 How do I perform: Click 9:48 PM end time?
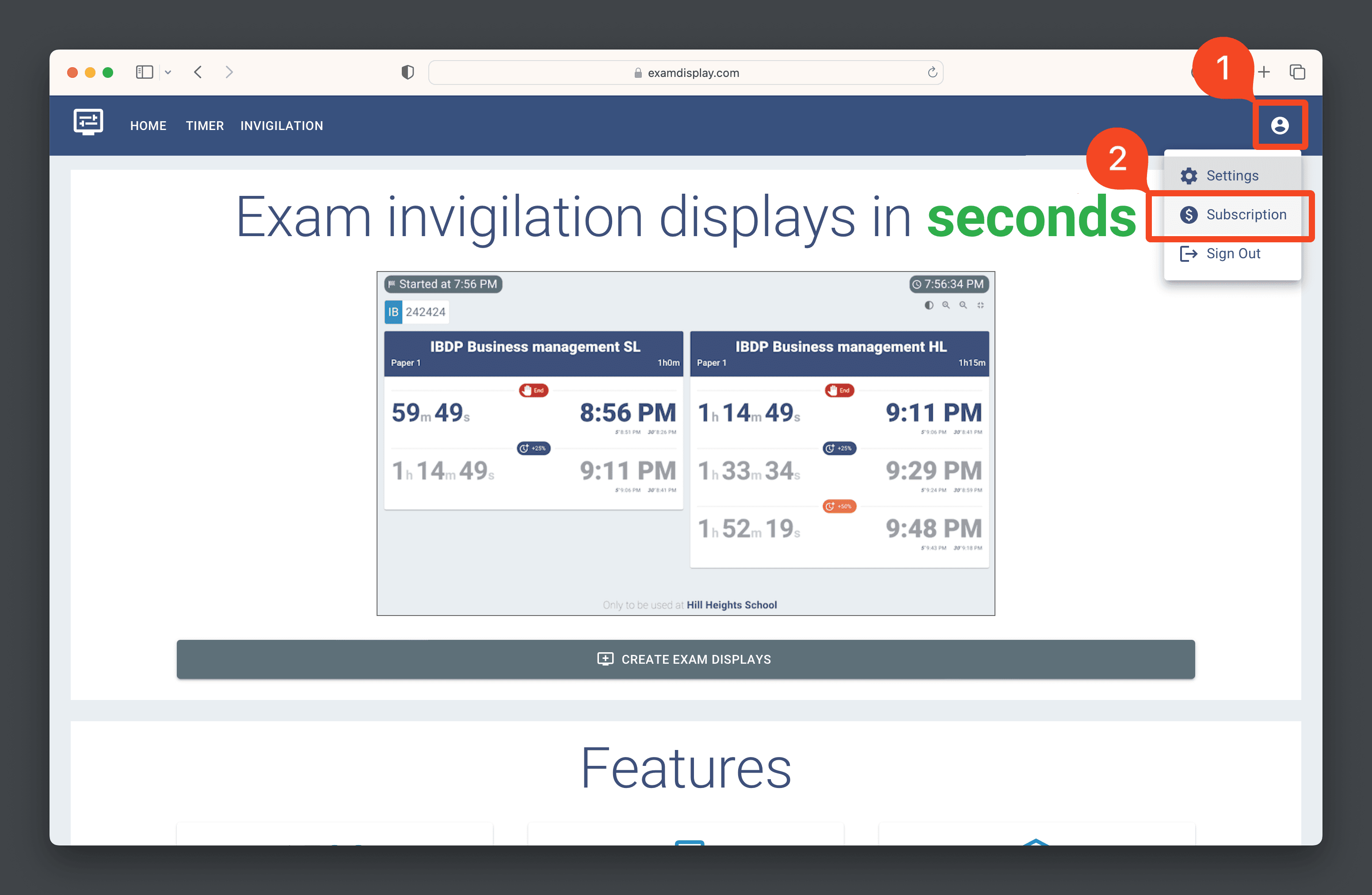[x=934, y=528]
